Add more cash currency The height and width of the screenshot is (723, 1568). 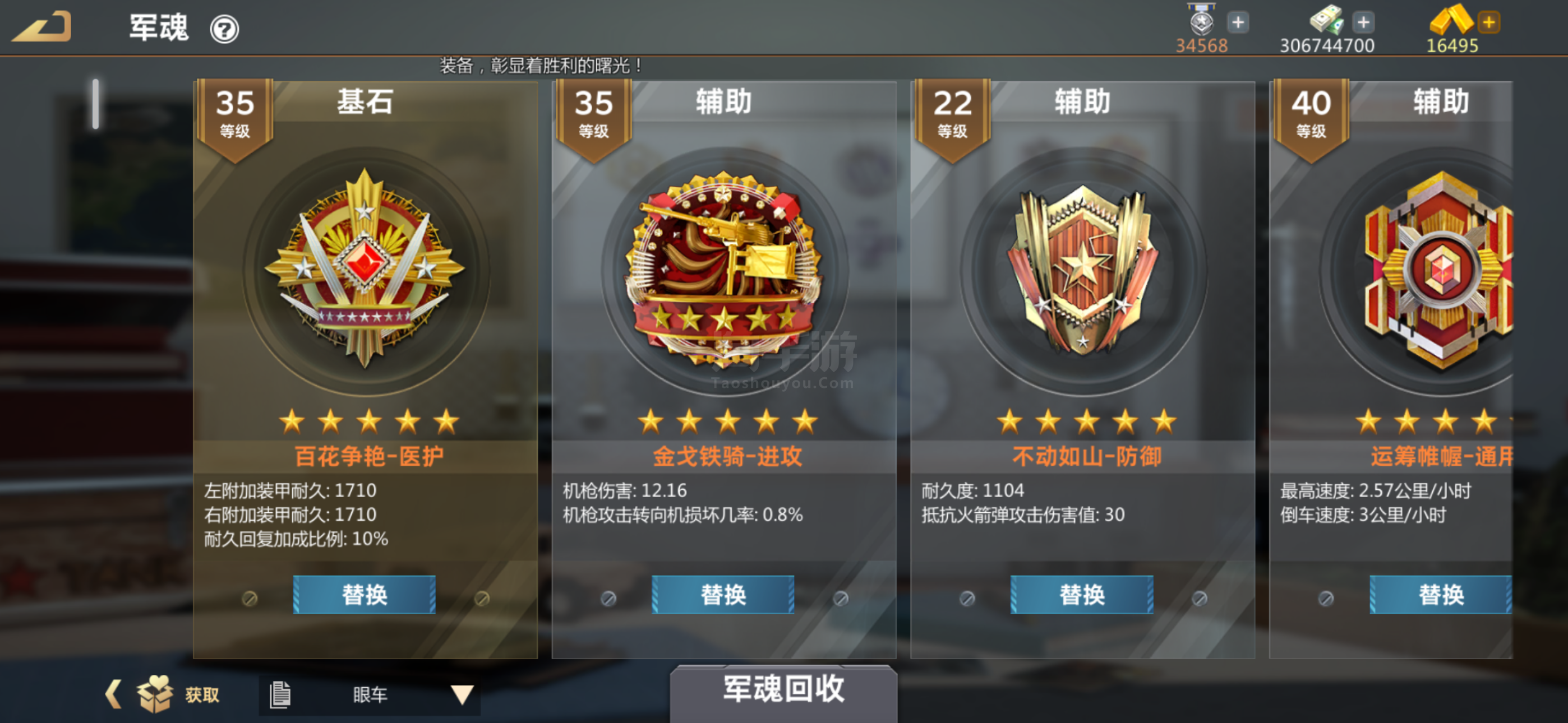pyautogui.click(x=1363, y=22)
